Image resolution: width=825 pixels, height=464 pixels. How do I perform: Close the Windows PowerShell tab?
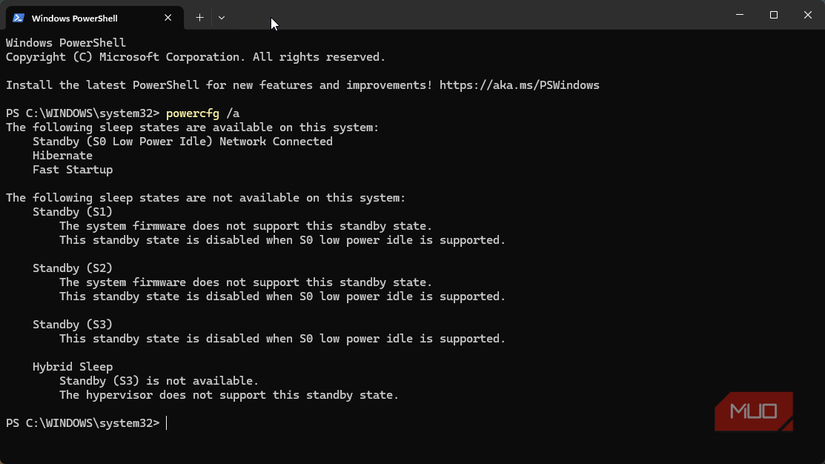[168, 18]
